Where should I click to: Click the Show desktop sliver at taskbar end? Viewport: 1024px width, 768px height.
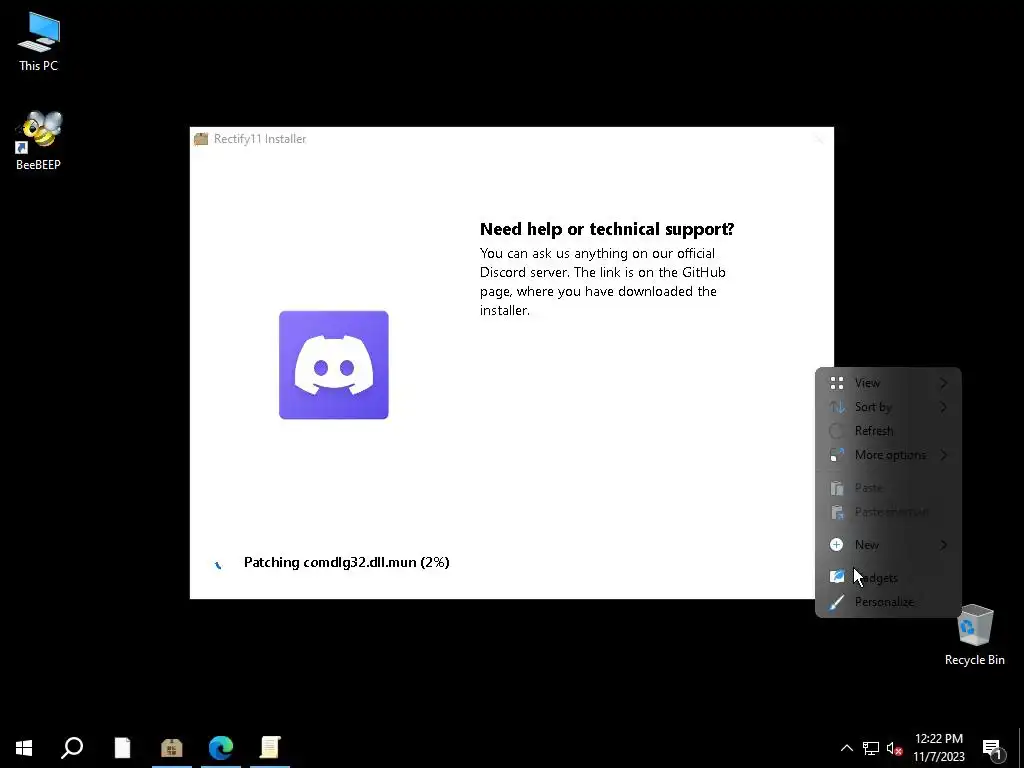tap(1021, 747)
